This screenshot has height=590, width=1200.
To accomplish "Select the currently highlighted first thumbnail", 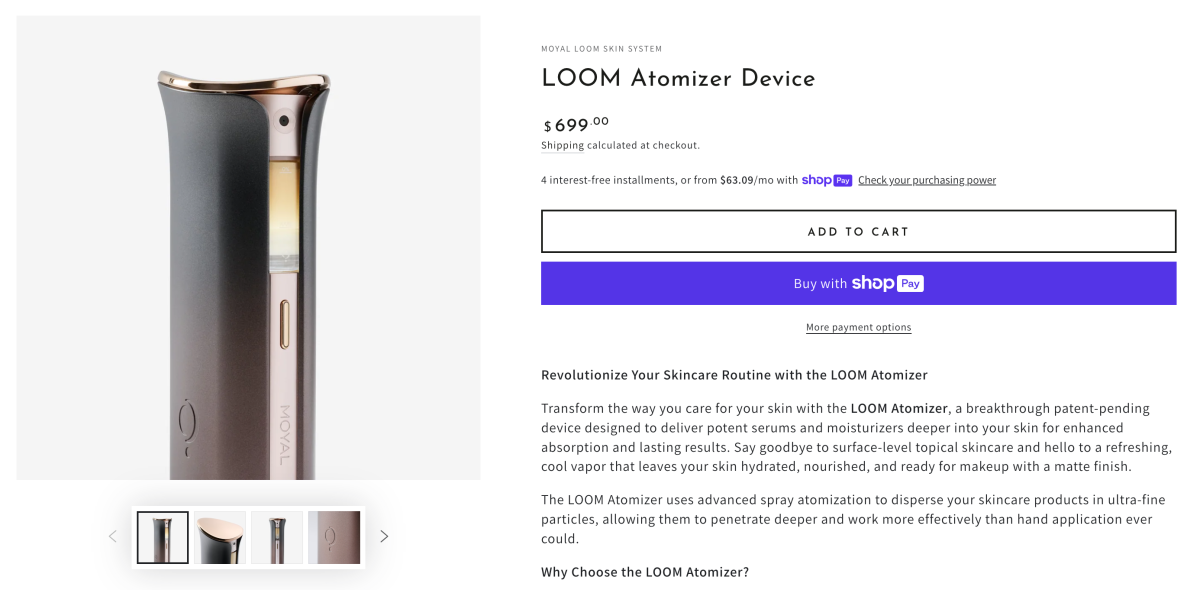I will pos(163,538).
